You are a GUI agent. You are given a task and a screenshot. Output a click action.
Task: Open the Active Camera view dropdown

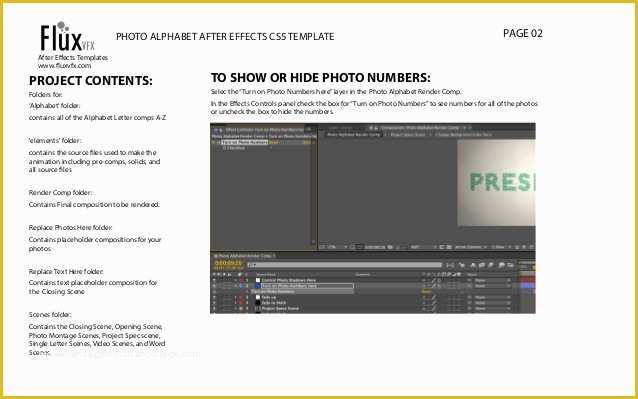click(x=470, y=247)
